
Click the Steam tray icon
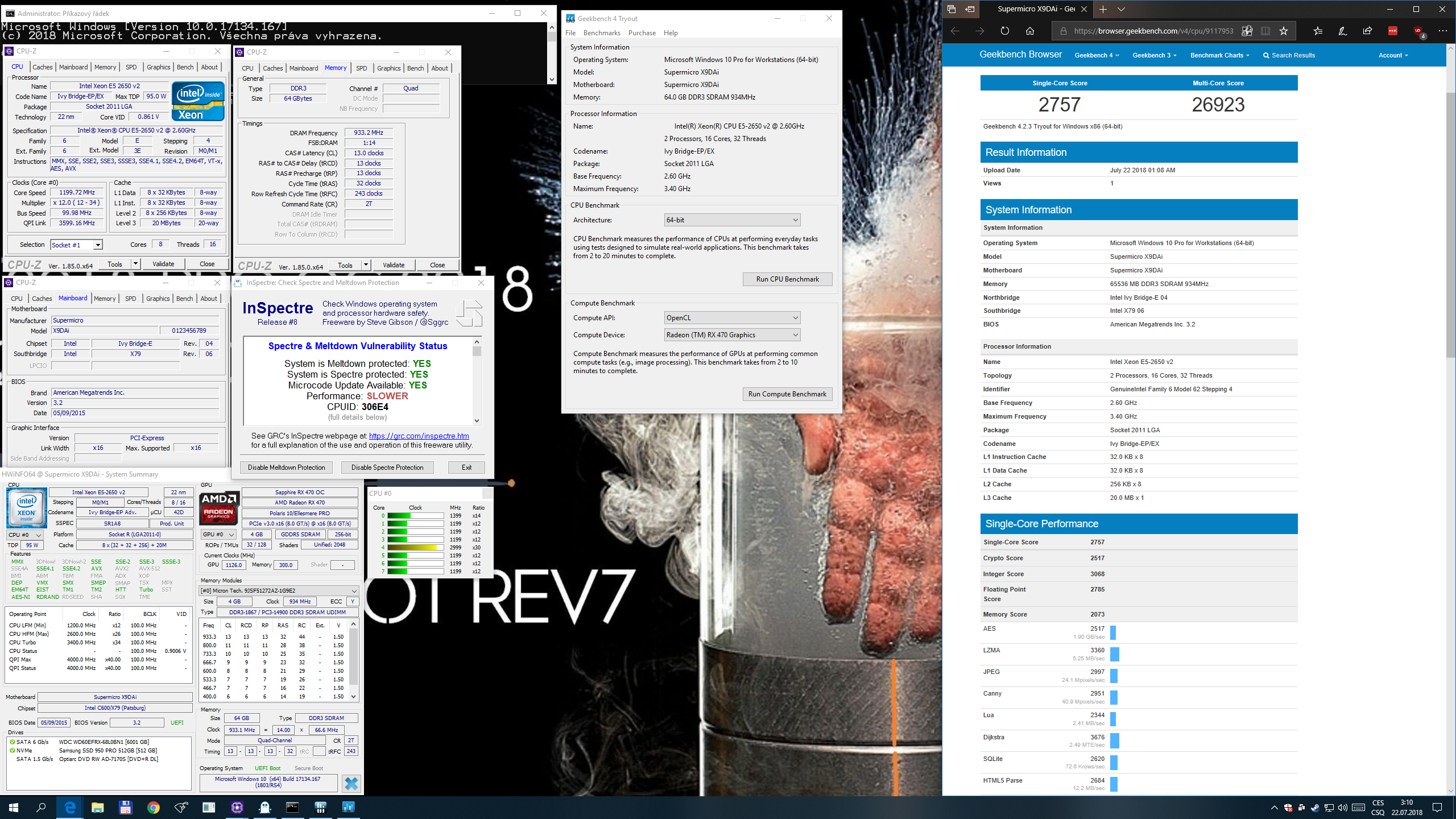click(x=1315, y=808)
